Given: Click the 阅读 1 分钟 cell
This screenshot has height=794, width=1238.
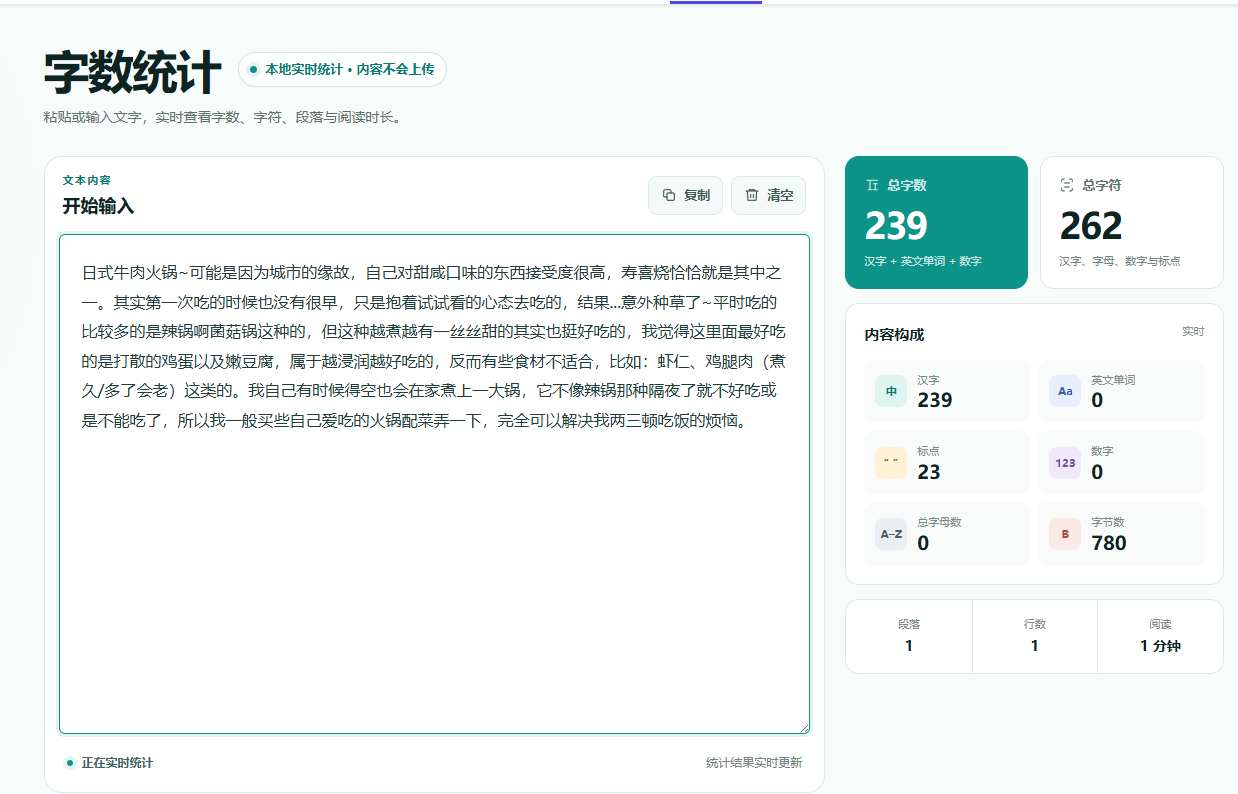Looking at the screenshot, I should coord(1160,636).
